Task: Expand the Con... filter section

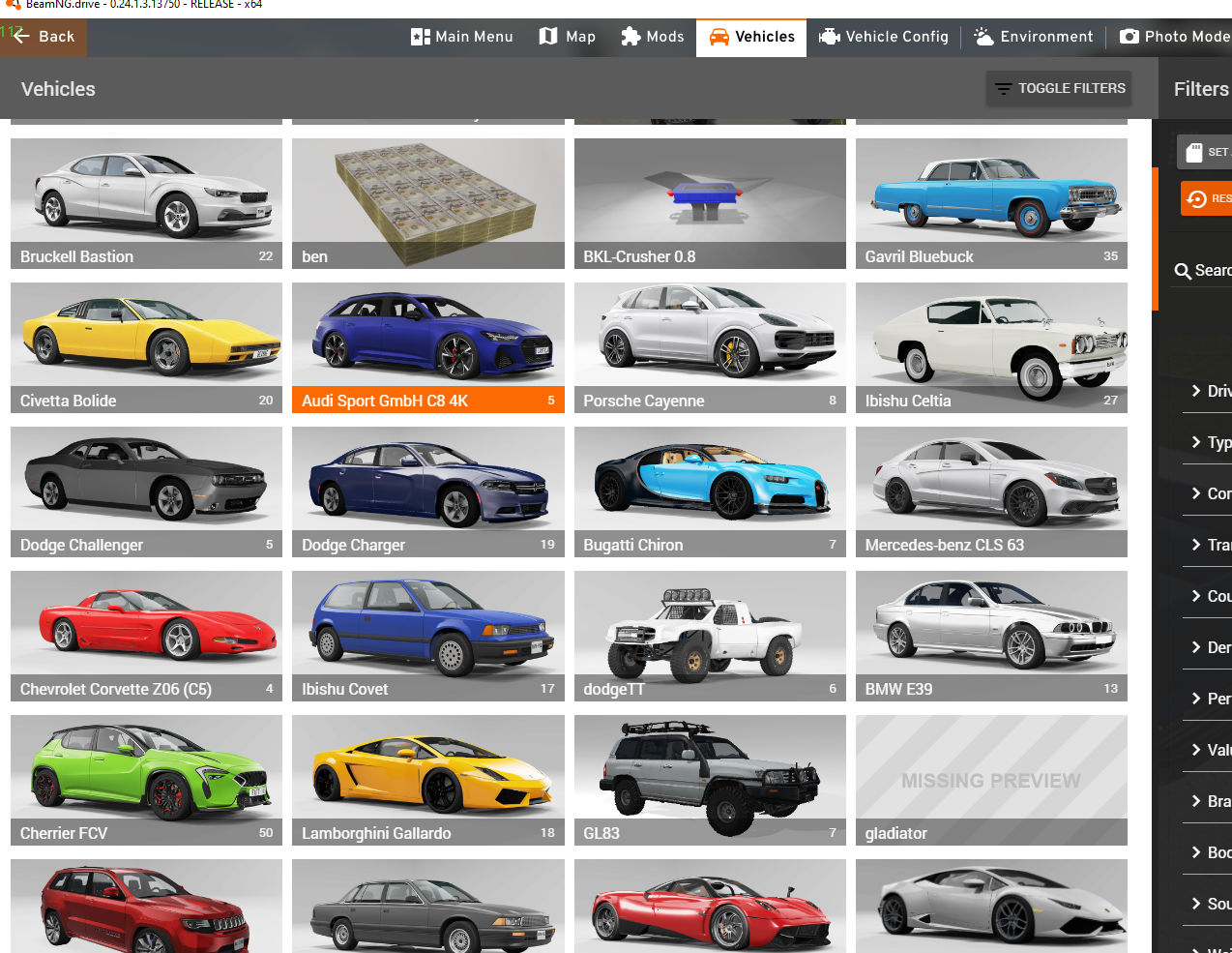Action: pyautogui.click(x=1207, y=493)
